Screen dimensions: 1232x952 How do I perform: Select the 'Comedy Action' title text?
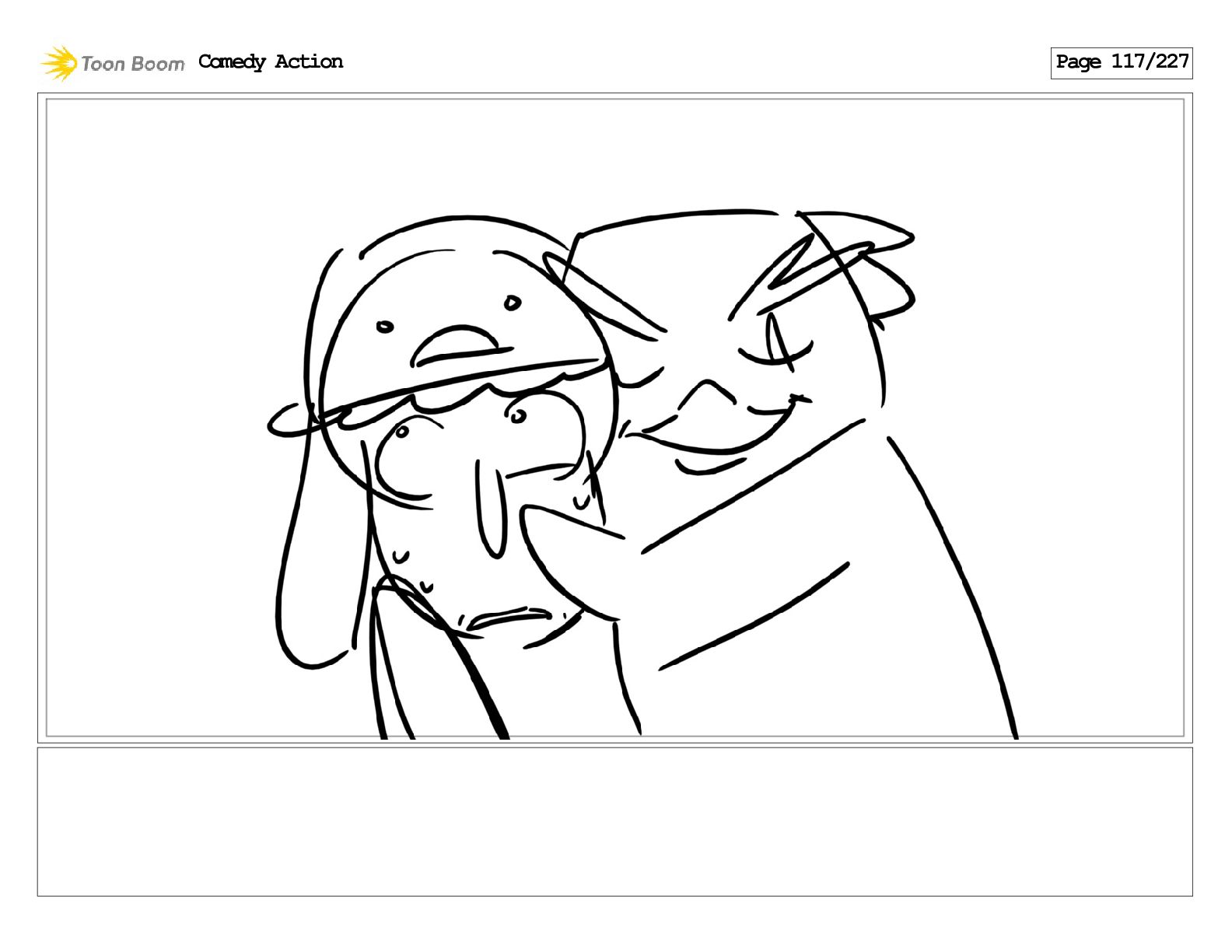point(271,61)
